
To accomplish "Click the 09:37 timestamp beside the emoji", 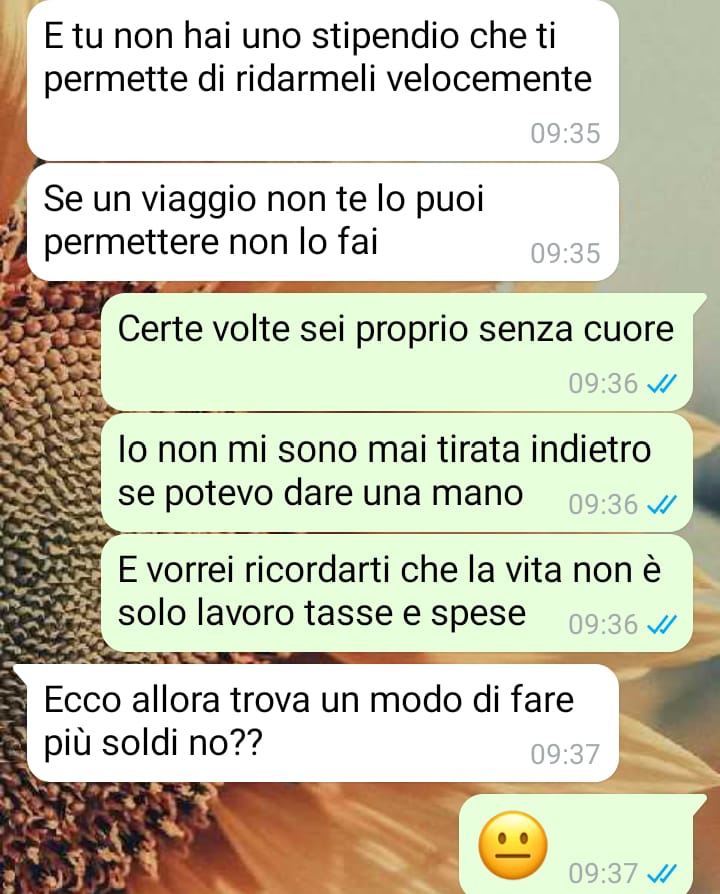I will pos(603,873).
